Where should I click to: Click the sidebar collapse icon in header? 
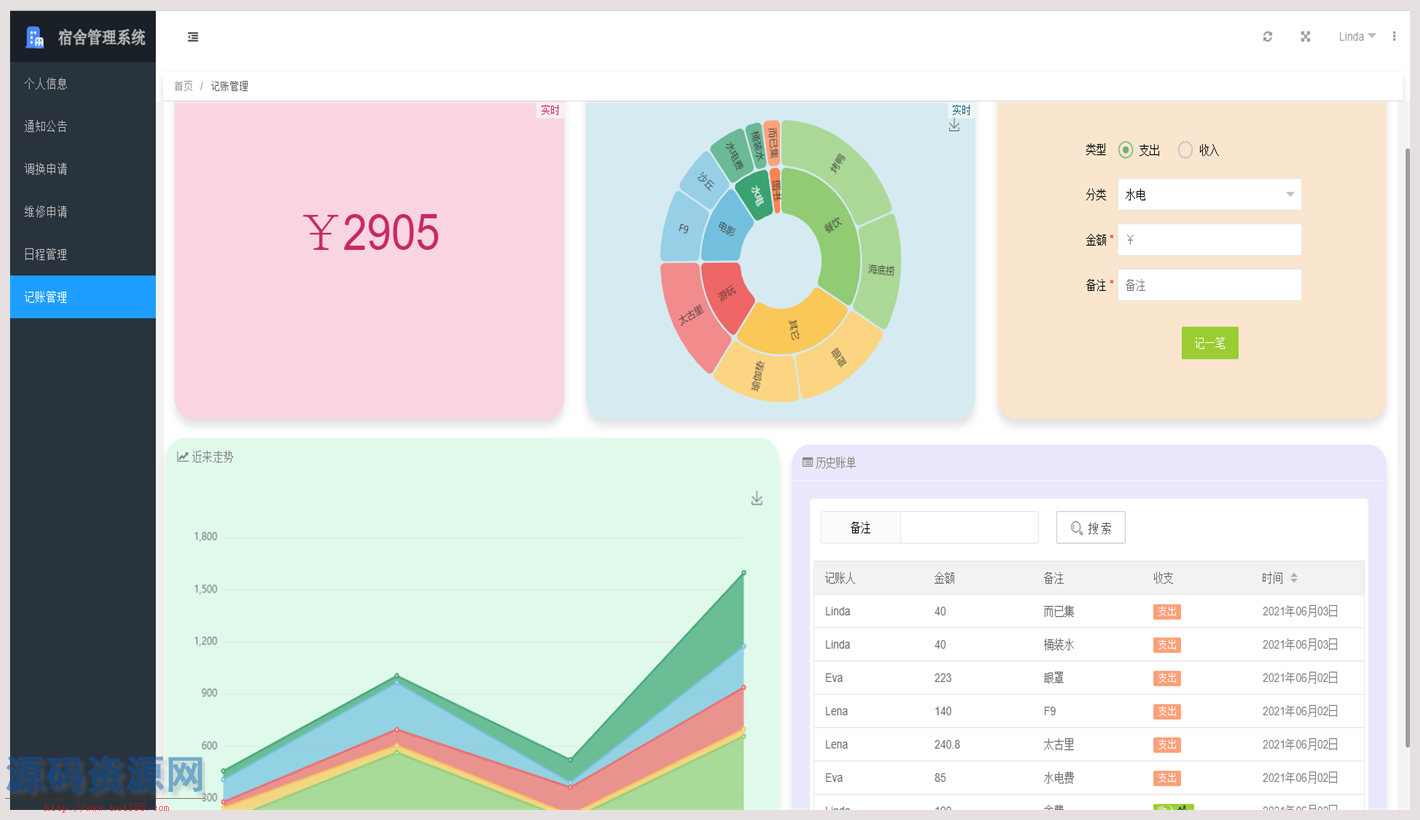pyautogui.click(x=193, y=37)
